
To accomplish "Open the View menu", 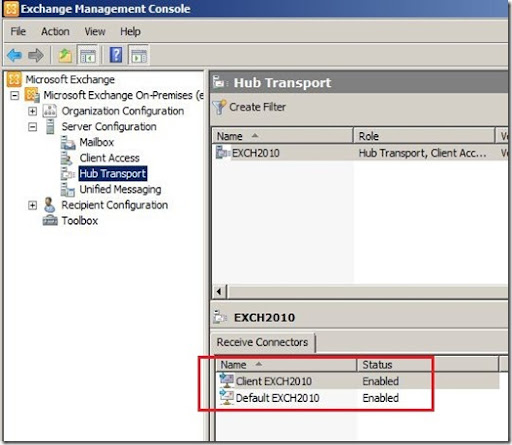I will tap(95, 32).
